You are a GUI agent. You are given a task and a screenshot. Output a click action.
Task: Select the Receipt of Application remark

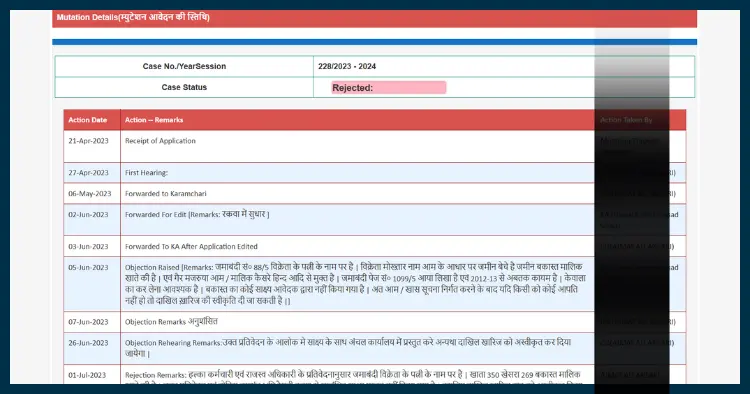160,141
